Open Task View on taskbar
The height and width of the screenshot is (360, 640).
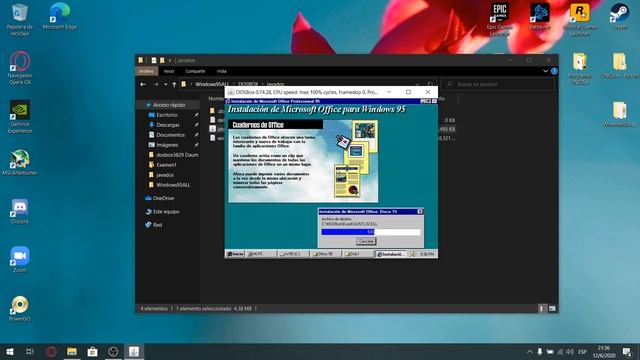[x=29, y=351]
